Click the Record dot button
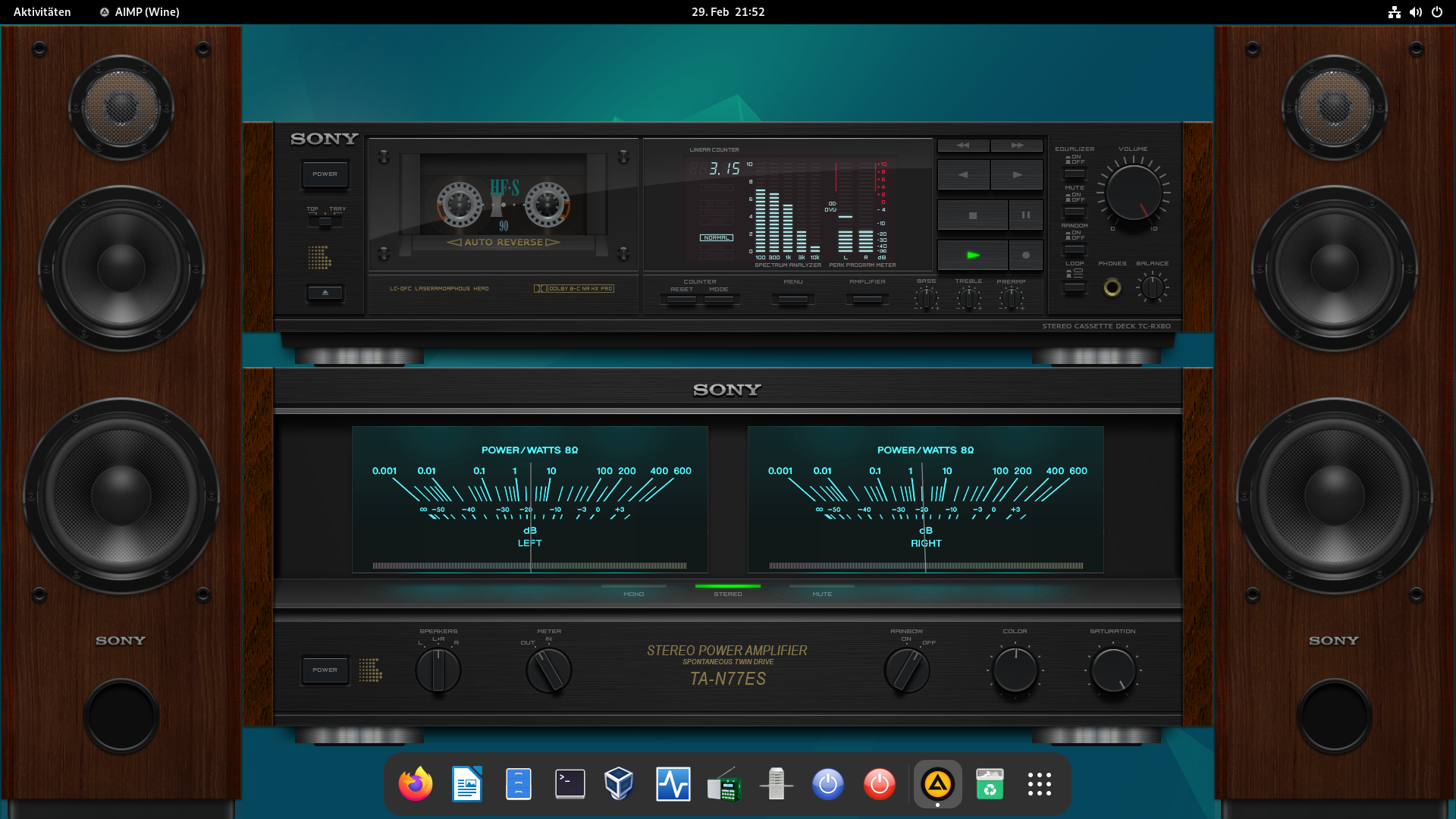 pyautogui.click(x=1025, y=256)
